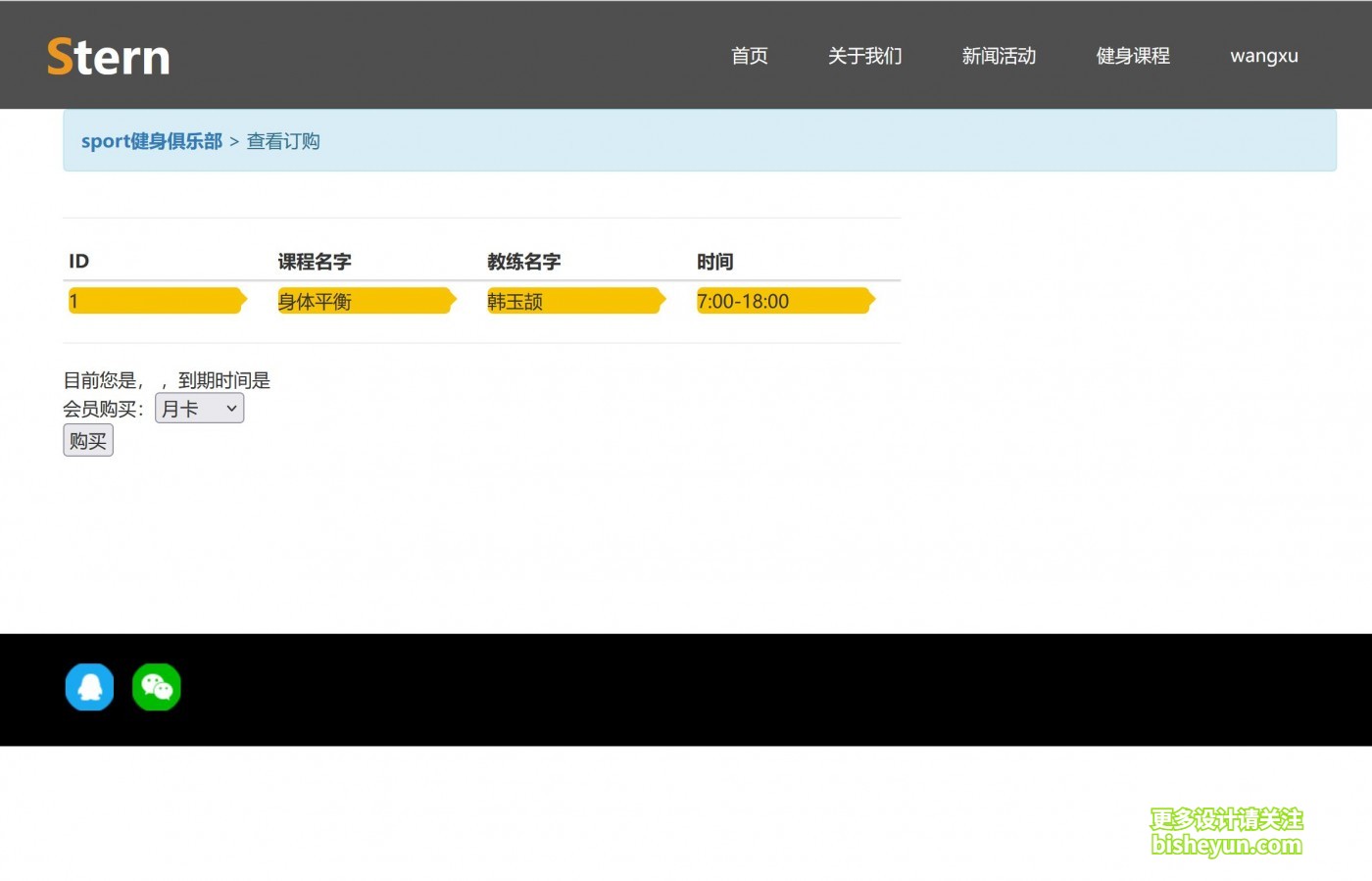The image size is (1372, 881).
Task: Select the coach name cell 韩玉颉
Action: 515,302
